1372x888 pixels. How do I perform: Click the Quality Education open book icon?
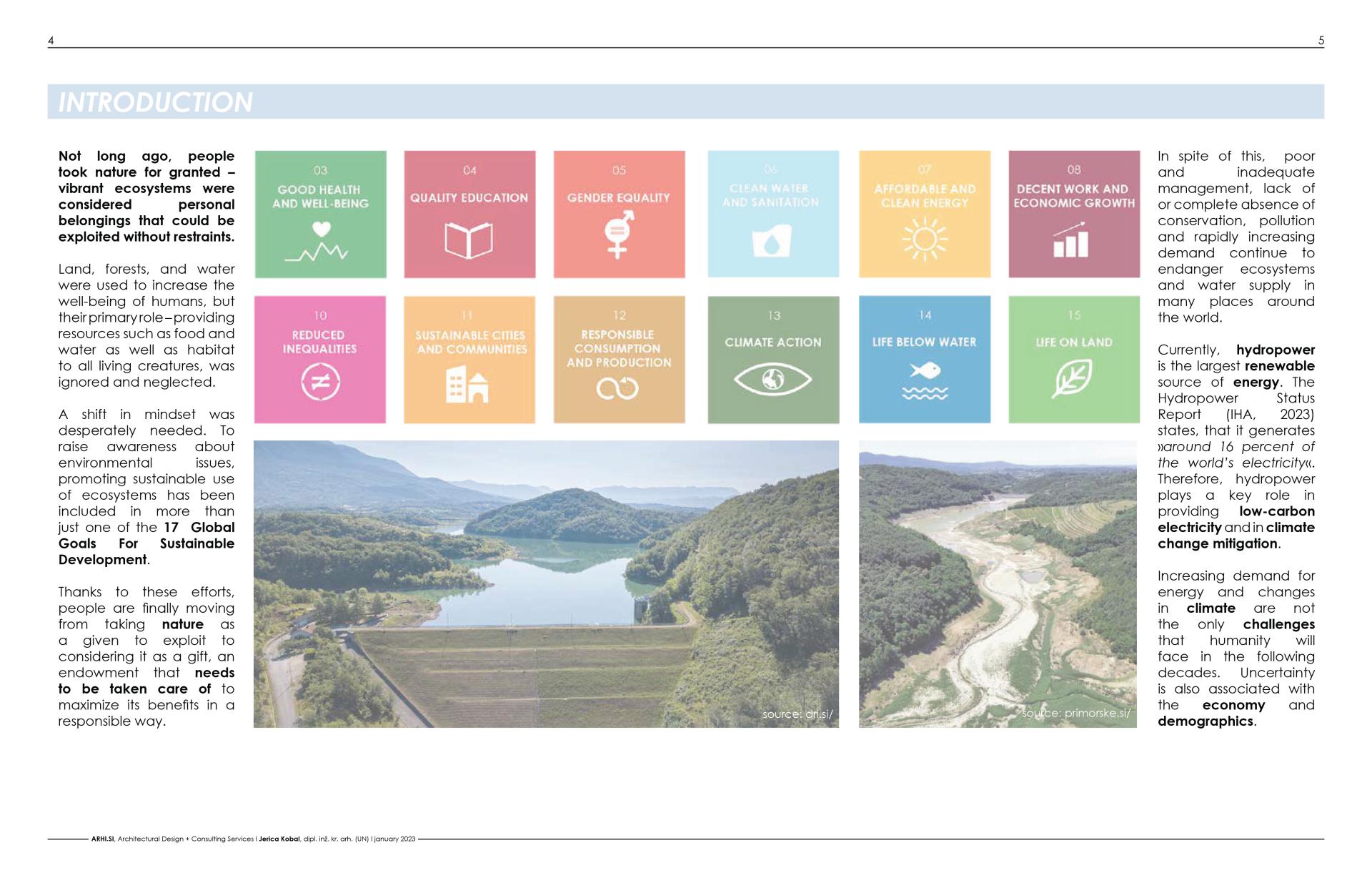pyautogui.click(x=469, y=240)
